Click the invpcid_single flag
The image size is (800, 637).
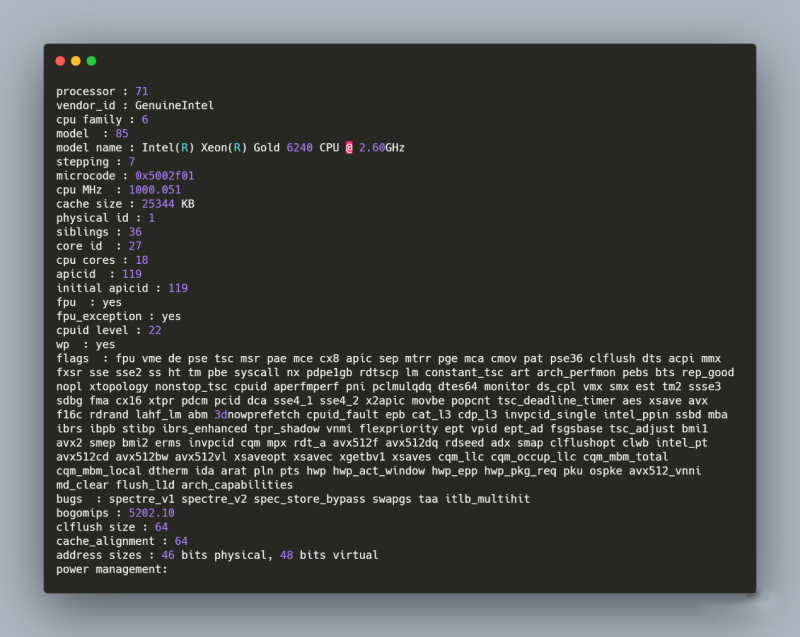550,415
